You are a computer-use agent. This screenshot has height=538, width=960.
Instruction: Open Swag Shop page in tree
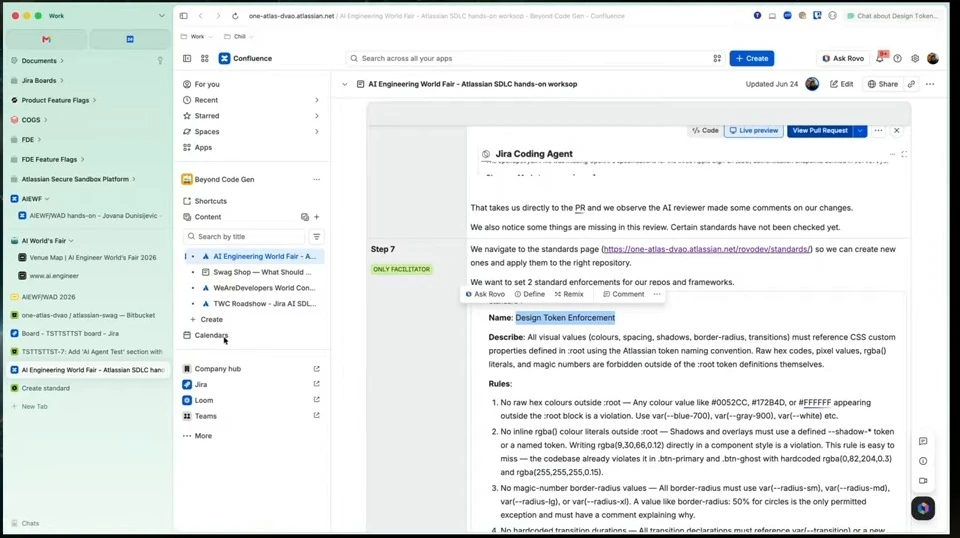262,272
